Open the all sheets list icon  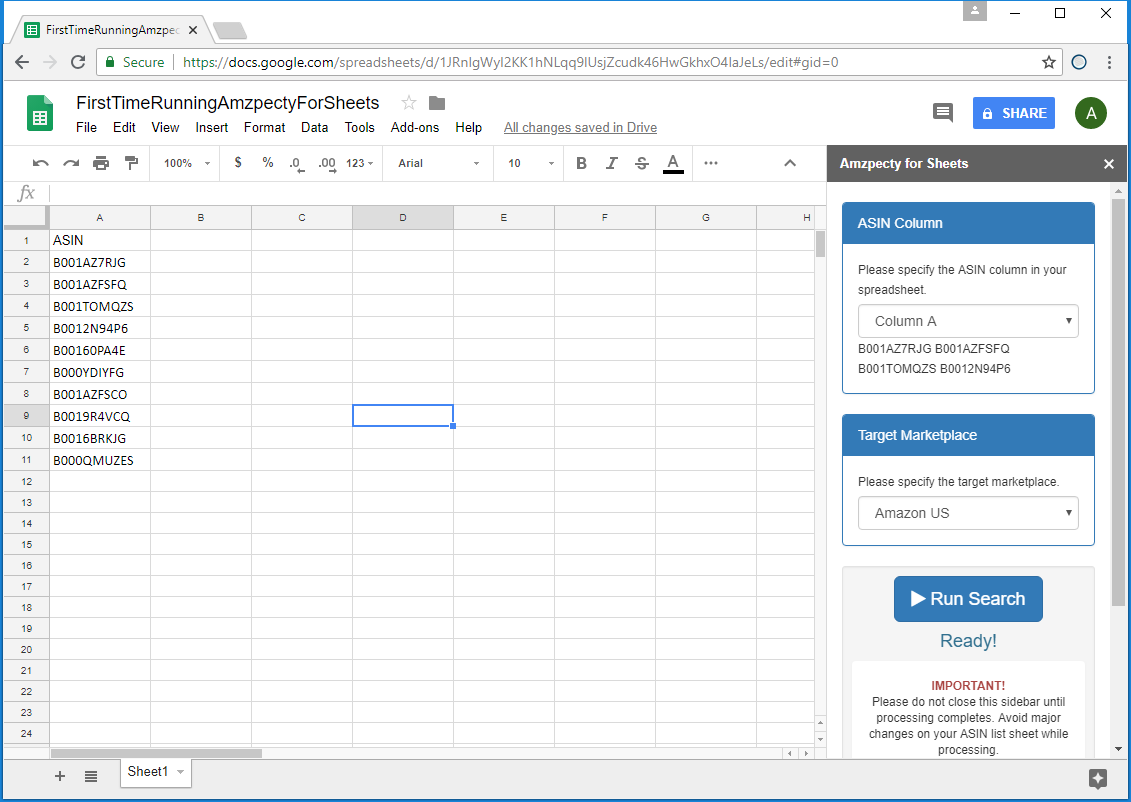[x=91, y=776]
